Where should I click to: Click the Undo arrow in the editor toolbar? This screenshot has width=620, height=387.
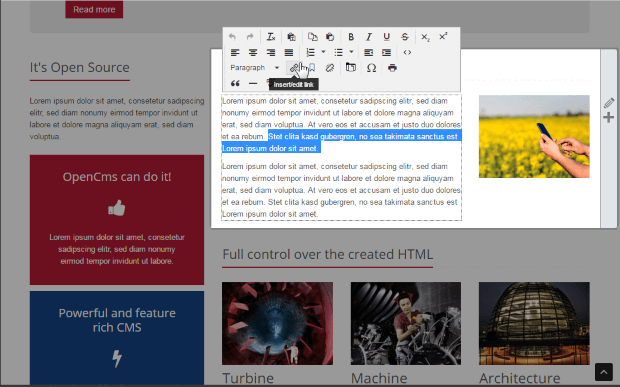click(x=232, y=37)
